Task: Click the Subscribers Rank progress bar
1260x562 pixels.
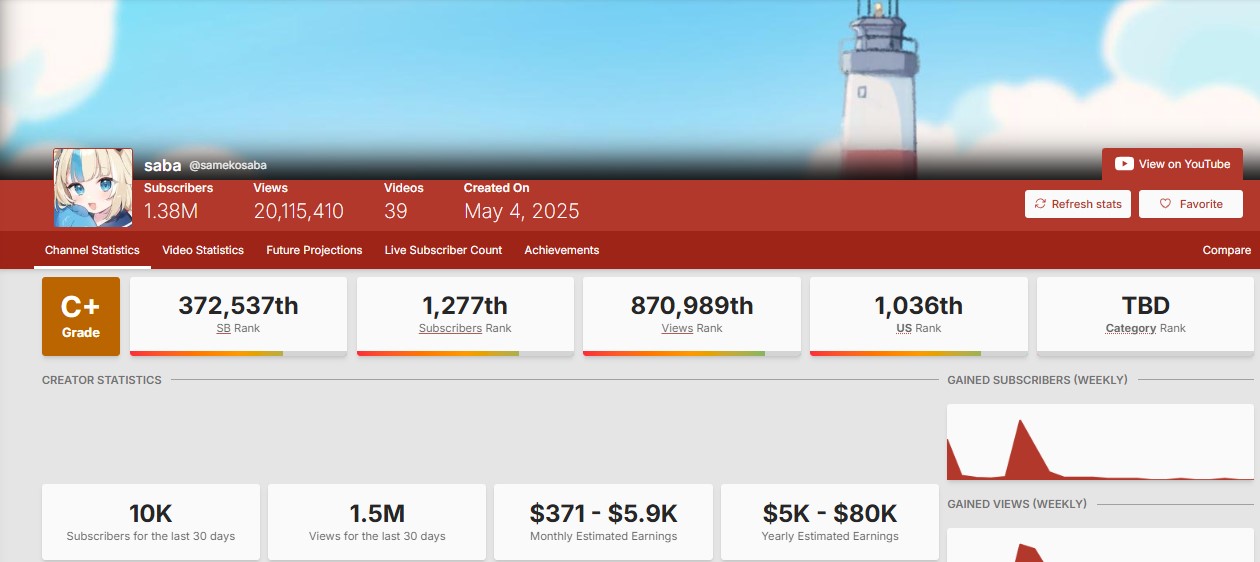Action: (x=465, y=353)
